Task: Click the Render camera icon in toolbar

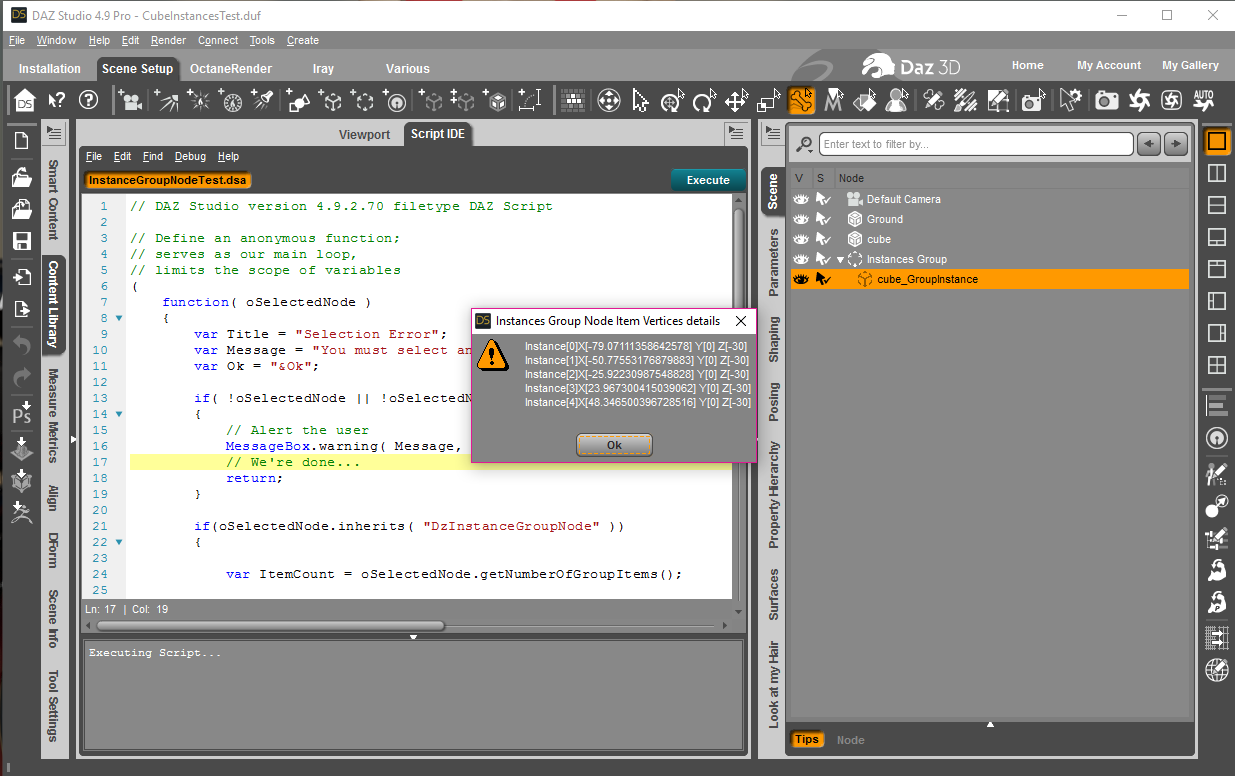Action: (1106, 101)
